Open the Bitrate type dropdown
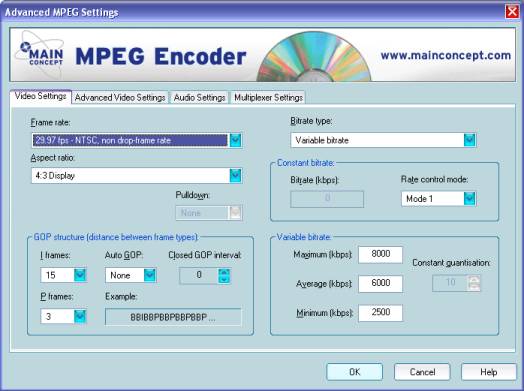This screenshot has width=524, height=391. coord(470,140)
